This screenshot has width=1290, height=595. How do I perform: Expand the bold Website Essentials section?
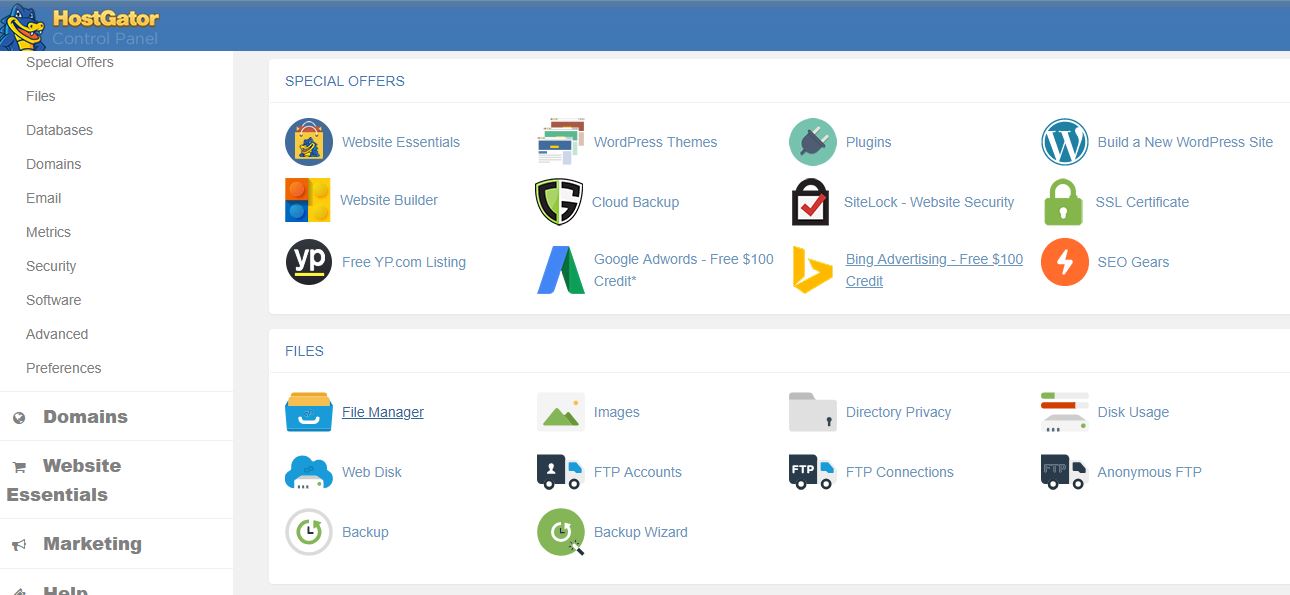coord(64,480)
